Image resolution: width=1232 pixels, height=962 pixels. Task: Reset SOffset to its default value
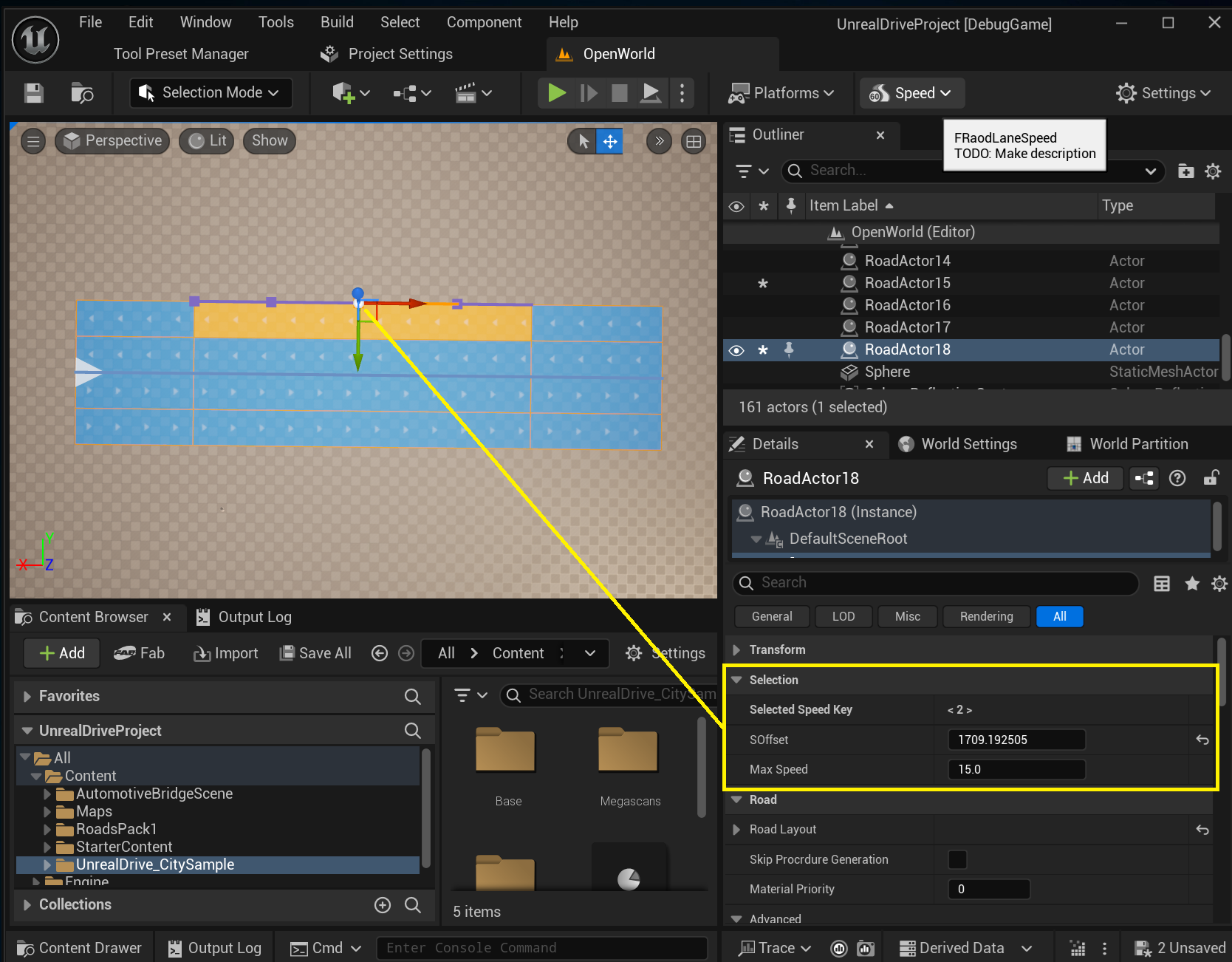point(1202,740)
